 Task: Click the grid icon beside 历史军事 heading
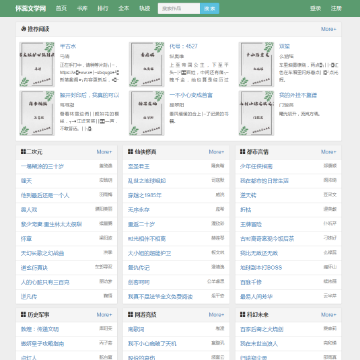click(23, 315)
